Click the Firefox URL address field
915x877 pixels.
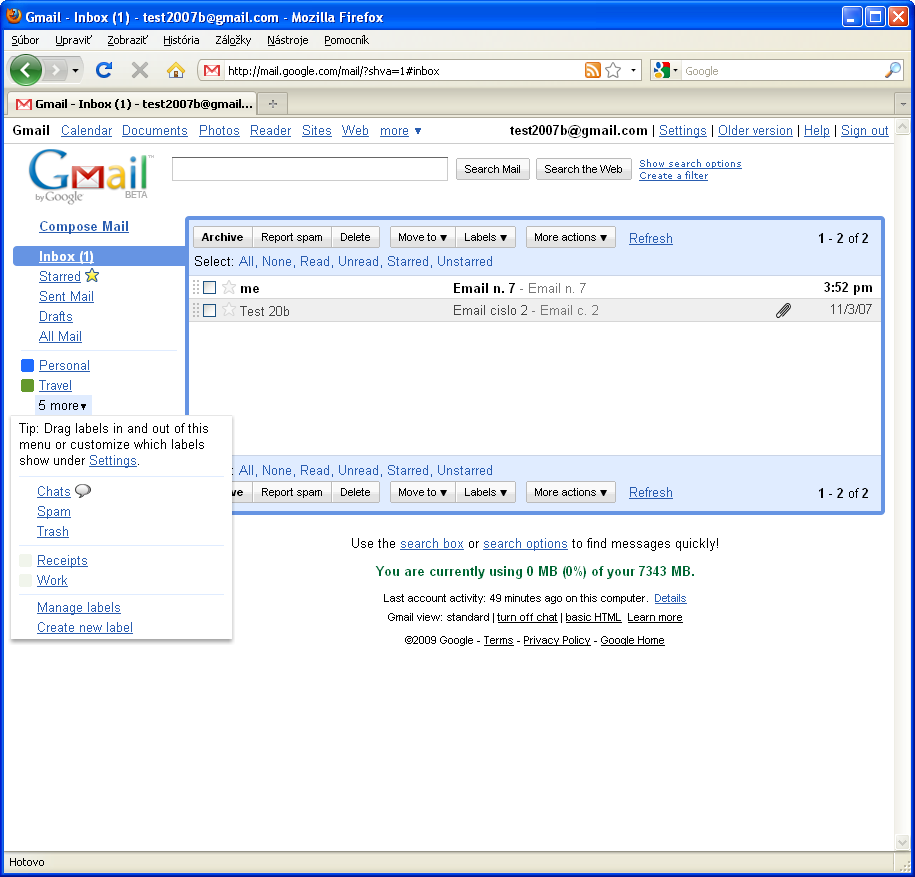(403, 71)
